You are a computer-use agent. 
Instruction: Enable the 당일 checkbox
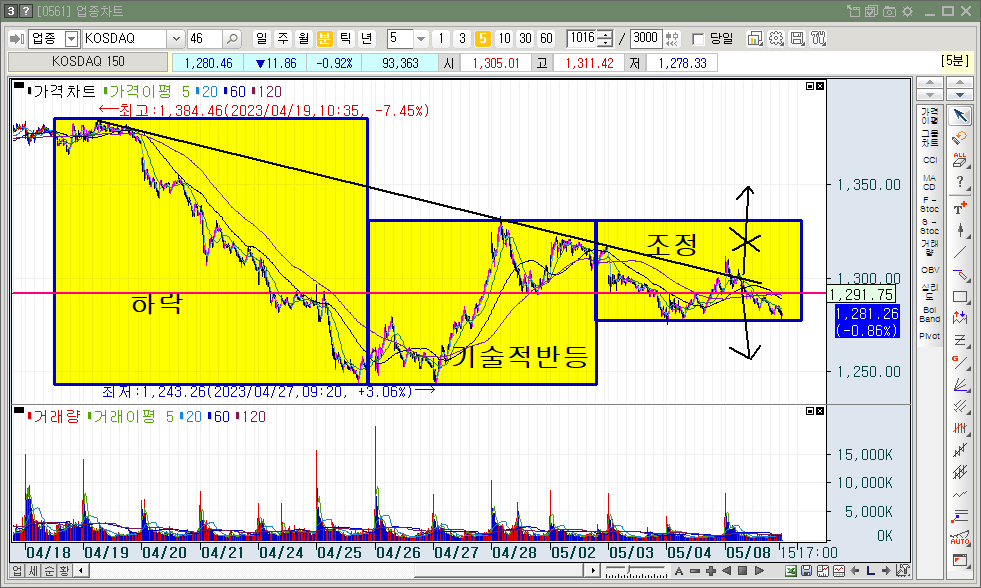(x=698, y=39)
